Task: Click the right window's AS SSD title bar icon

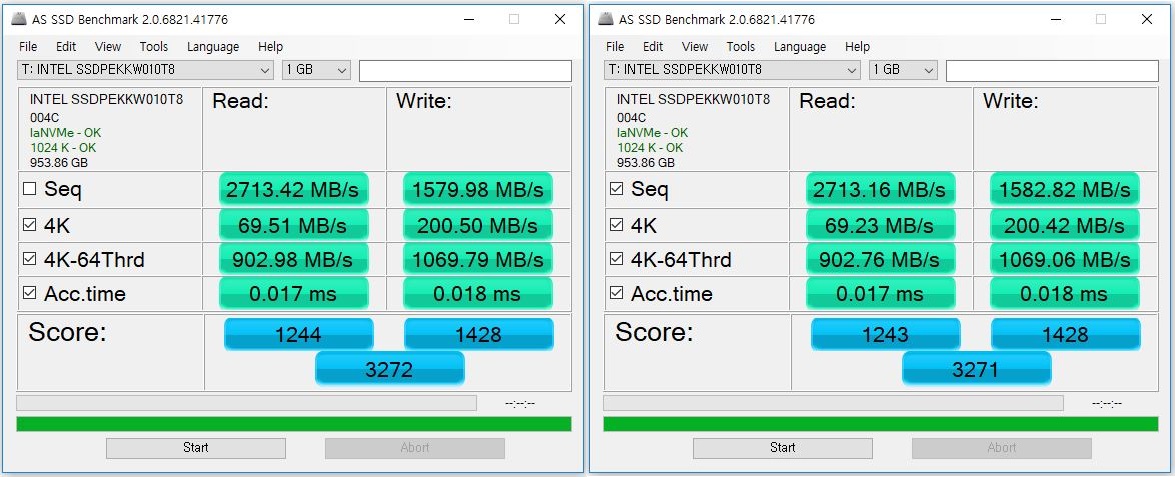Action: click(x=605, y=19)
